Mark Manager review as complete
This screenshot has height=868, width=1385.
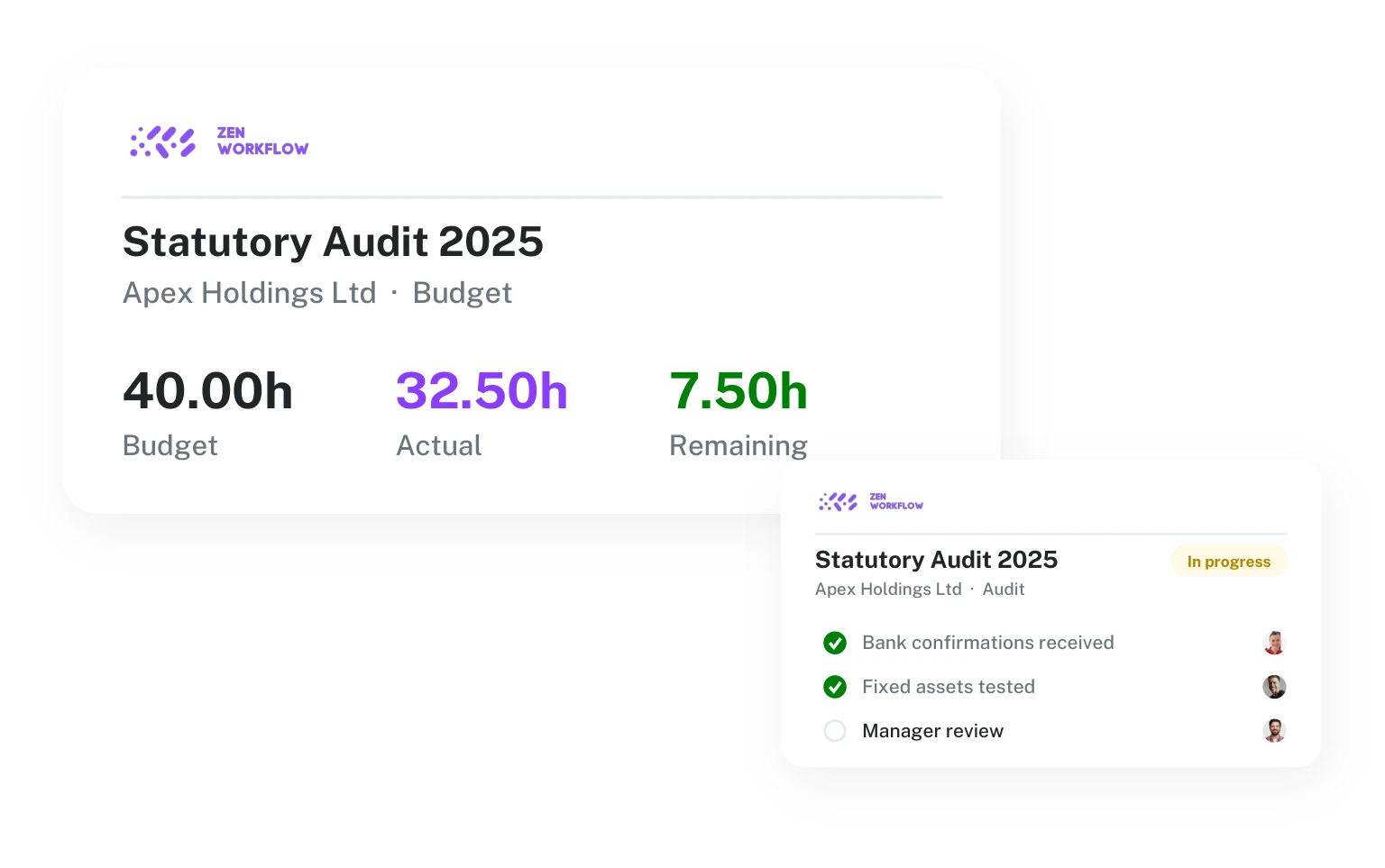tap(835, 731)
